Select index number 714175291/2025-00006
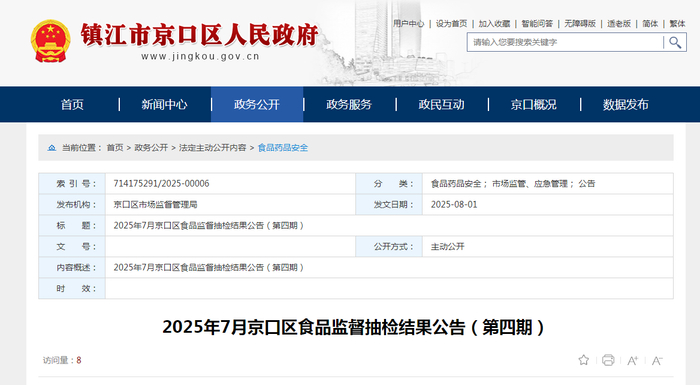The width and height of the screenshot is (700, 385). pos(161,184)
